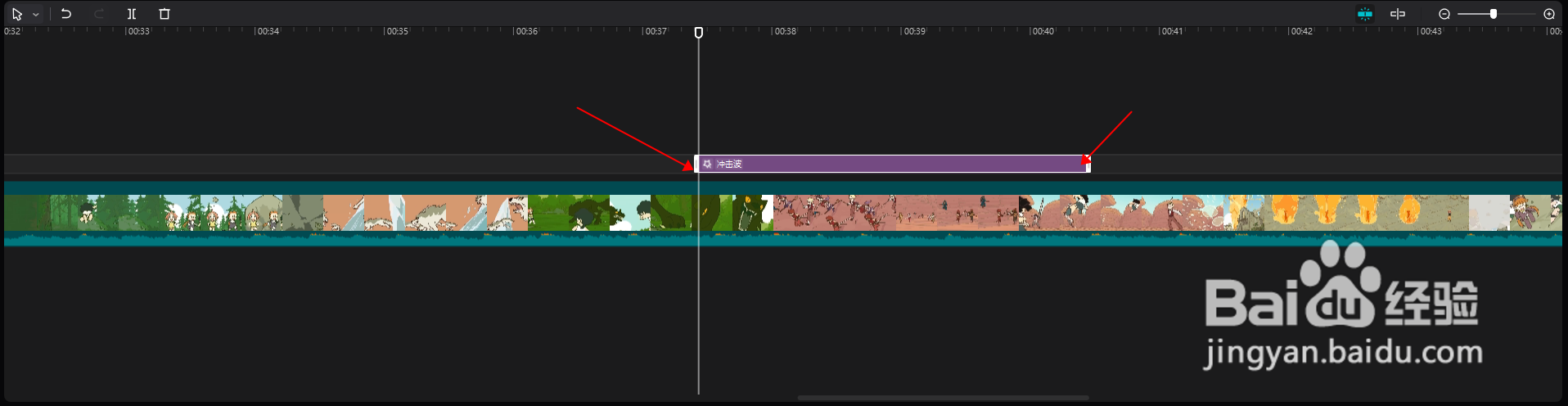Click the 00:38 mark on the ruler
This screenshot has height=406, width=1568.
[x=784, y=31]
